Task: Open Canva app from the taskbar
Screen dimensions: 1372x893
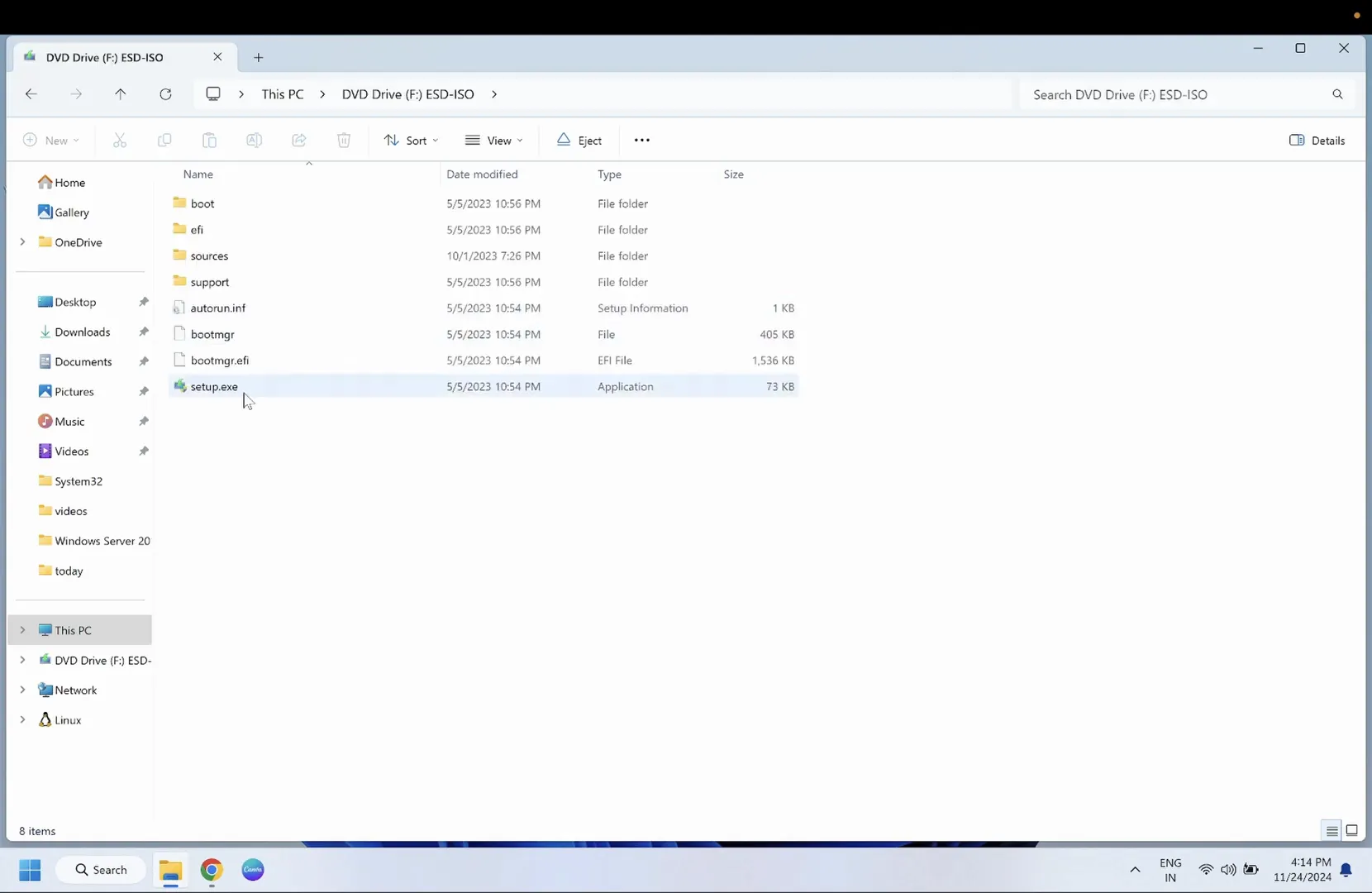Action: [253, 870]
